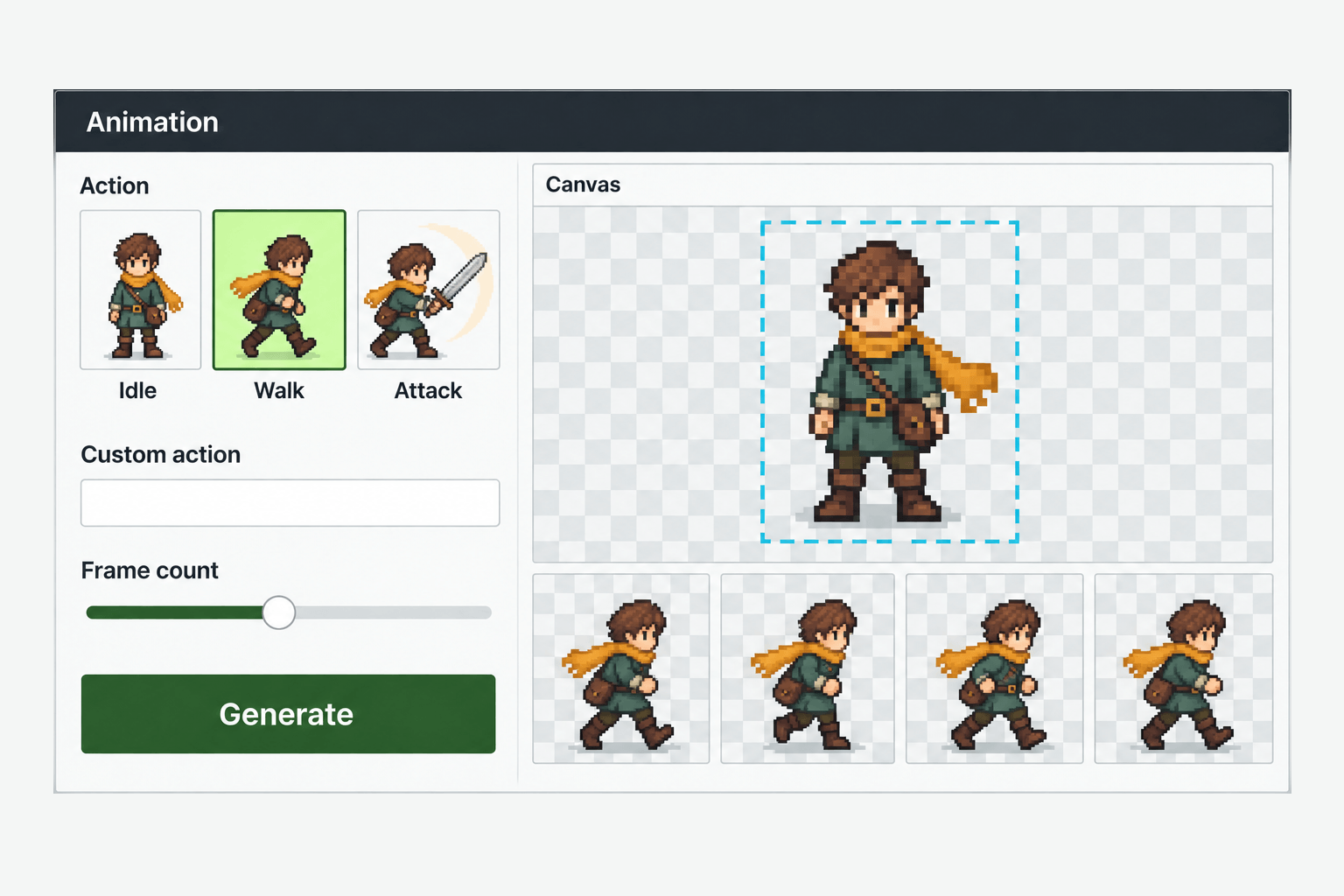
Task: Open the second walk frame thumbnail
Action: [808, 668]
